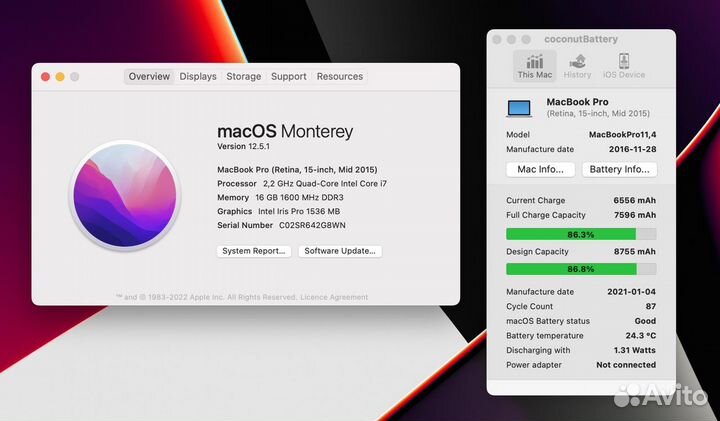This screenshot has width=720, height=421.
Task: Close the About This Mac window
Action: click(x=45, y=77)
